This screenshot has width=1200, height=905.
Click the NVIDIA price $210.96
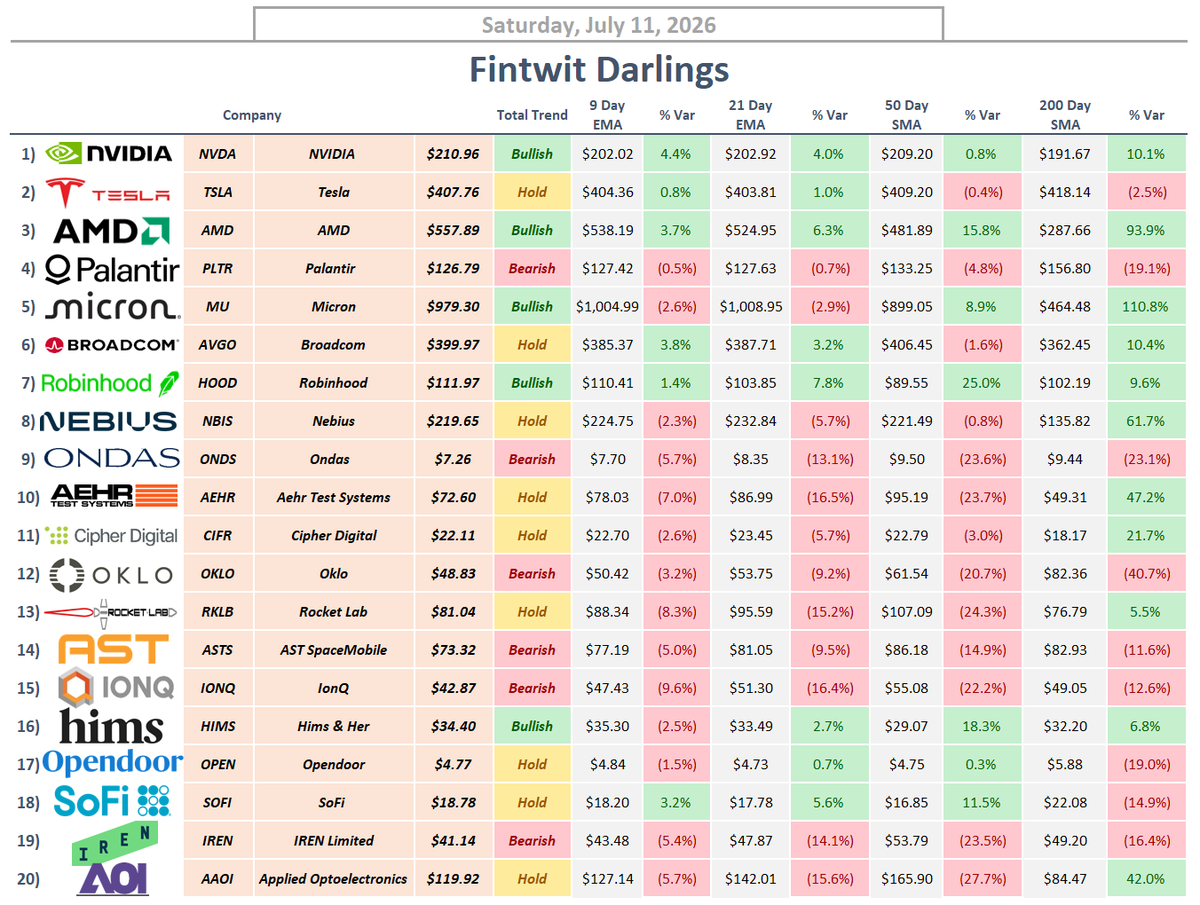point(453,154)
